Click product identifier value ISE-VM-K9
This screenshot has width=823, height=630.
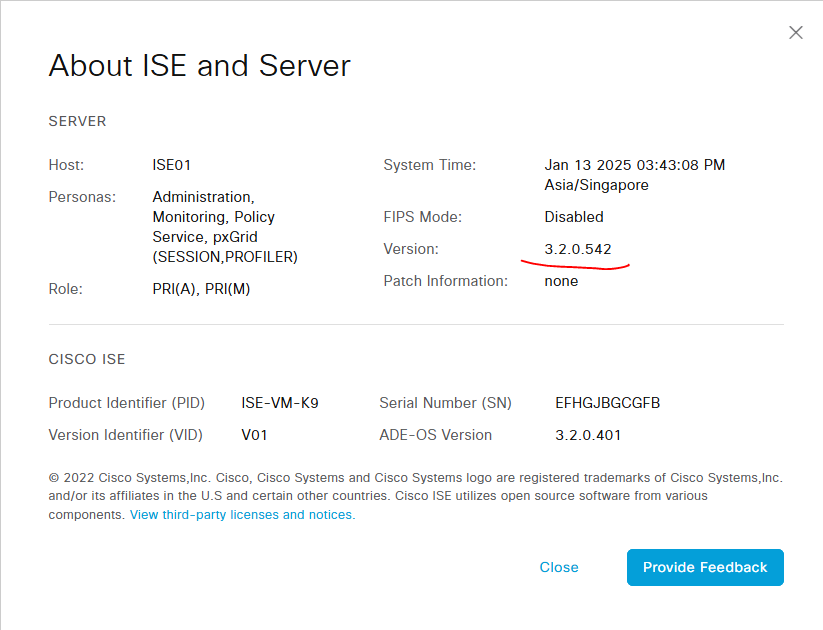(280, 403)
